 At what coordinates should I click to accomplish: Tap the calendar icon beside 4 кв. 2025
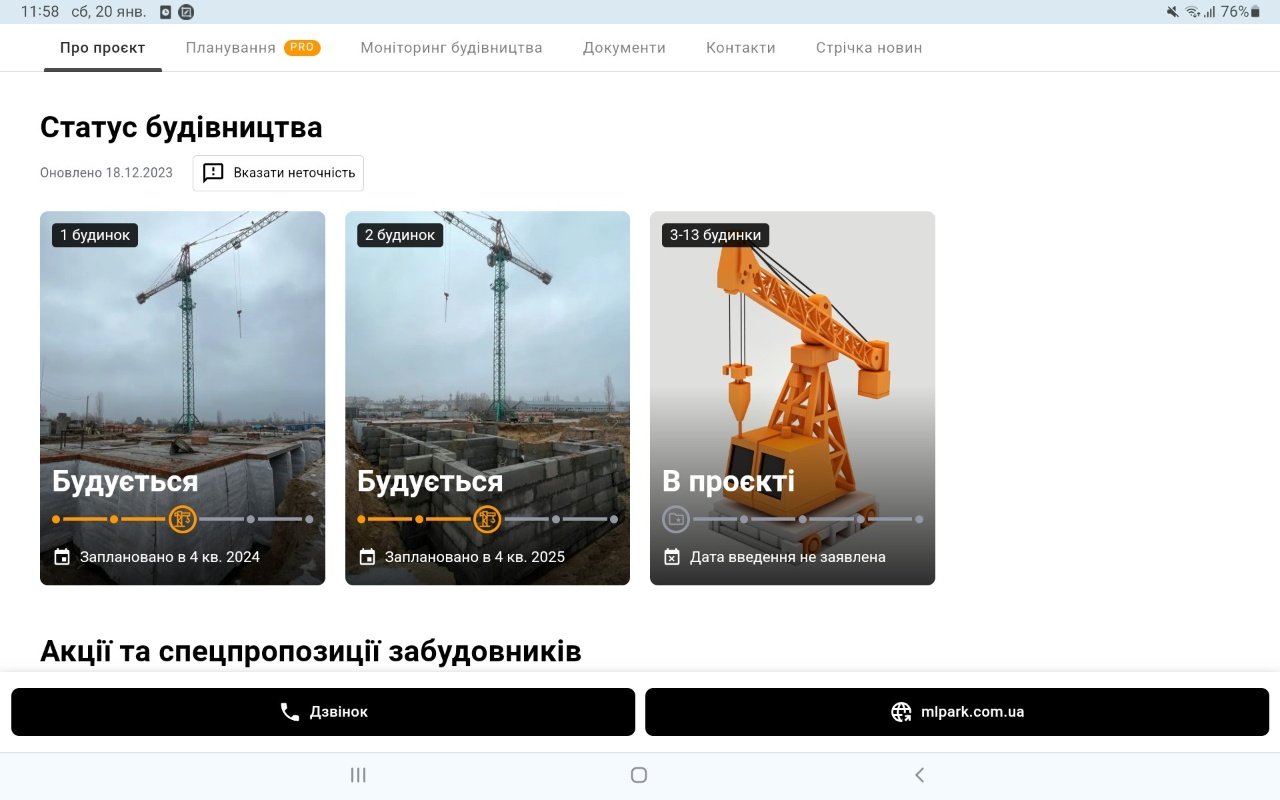[367, 557]
